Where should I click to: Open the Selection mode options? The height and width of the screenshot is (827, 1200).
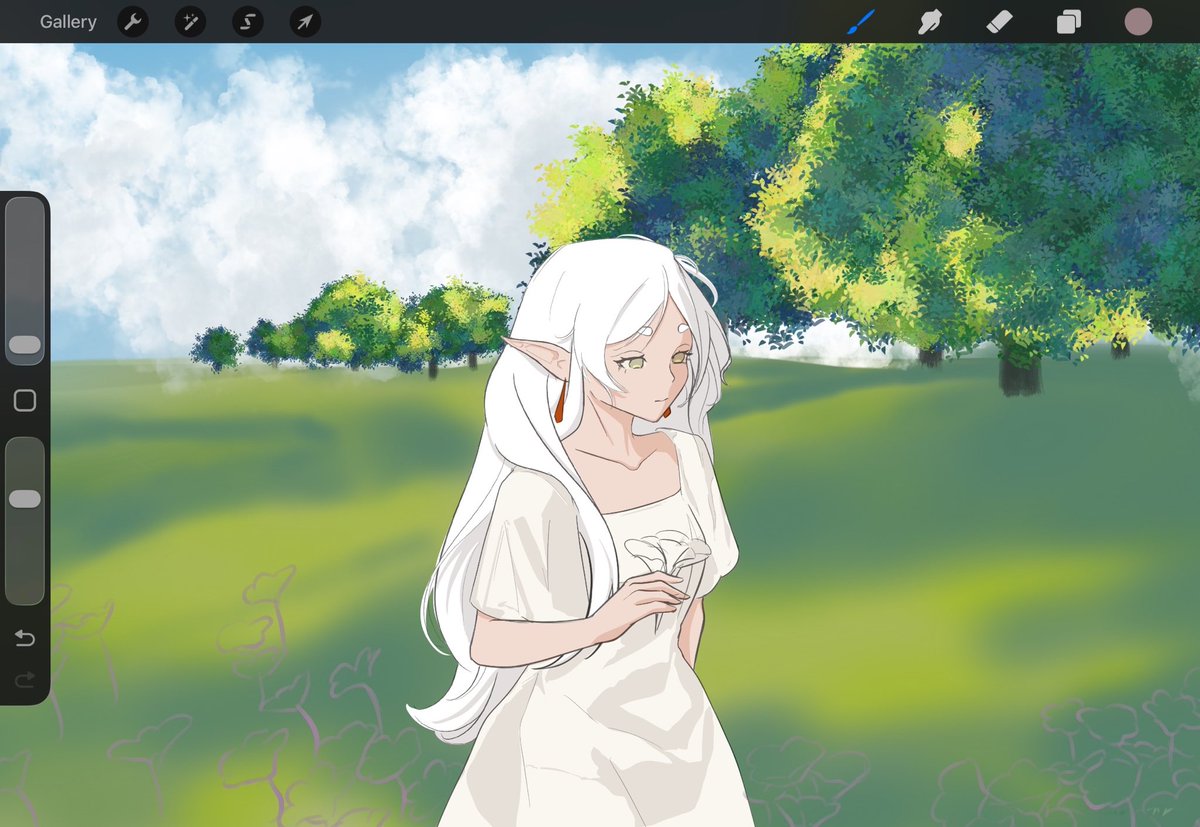(x=248, y=22)
